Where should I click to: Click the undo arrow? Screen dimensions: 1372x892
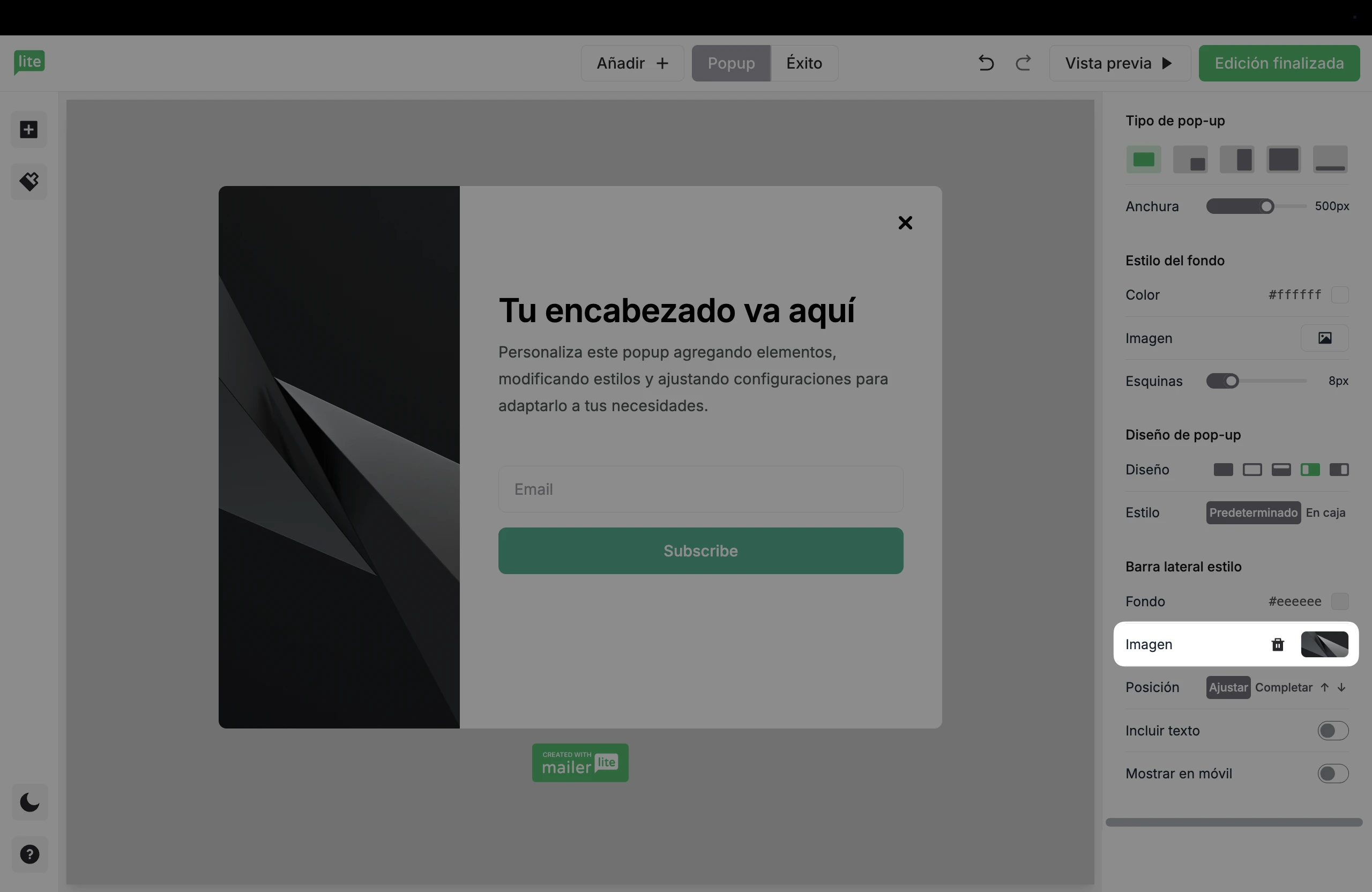point(986,63)
